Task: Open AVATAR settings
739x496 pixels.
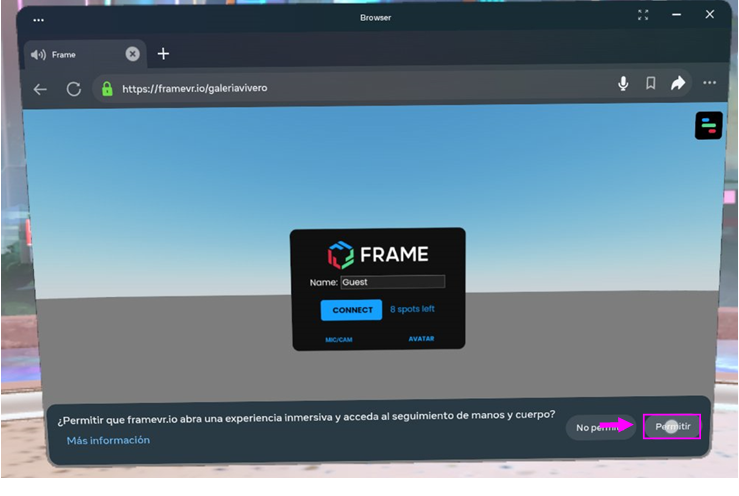Action: click(x=421, y=339)
